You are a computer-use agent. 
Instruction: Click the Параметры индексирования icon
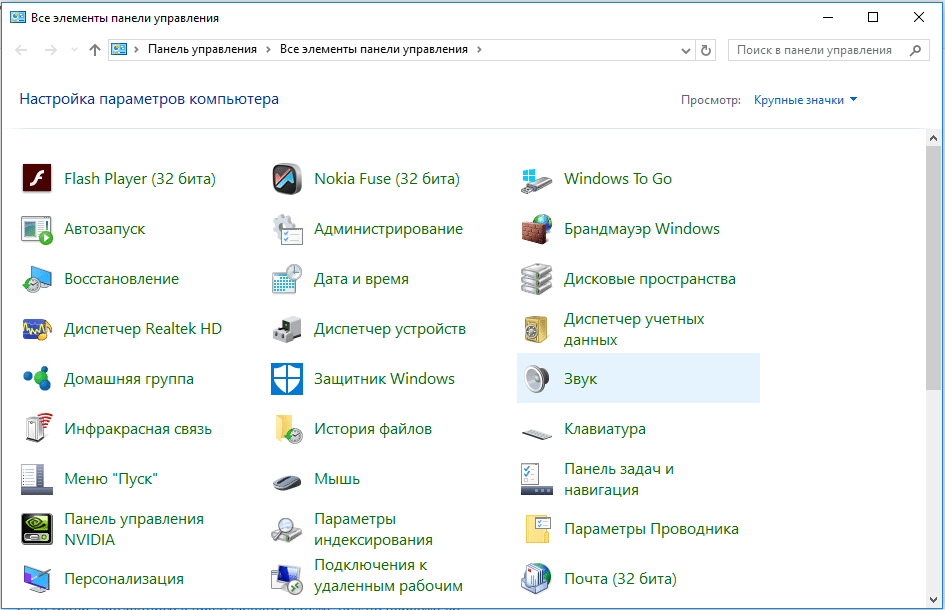tap(287, 530)
